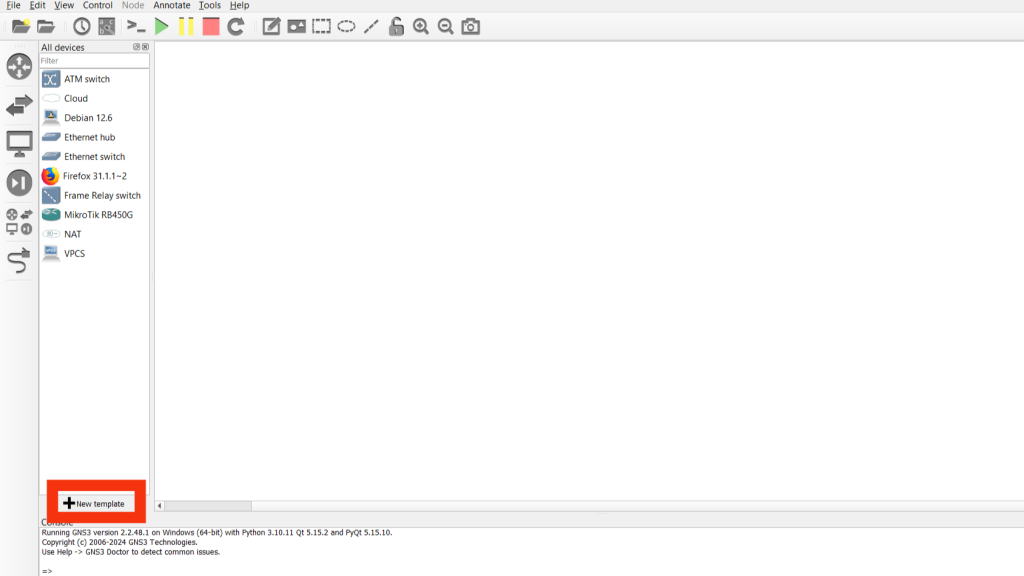This screenshot has height=576, width=1024.
Task: Open the snapshots manager clock icon
Action: pyautogui.click(x=81, y=27)
